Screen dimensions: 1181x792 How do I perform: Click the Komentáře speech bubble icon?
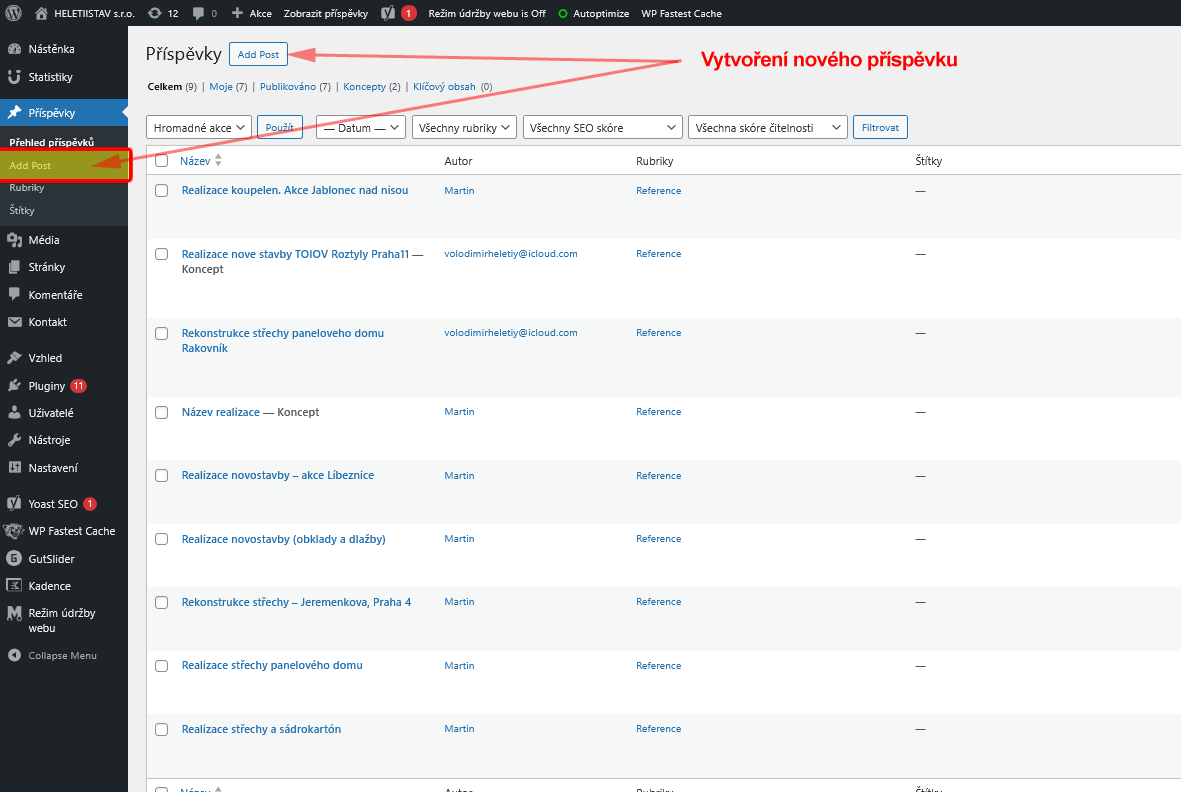click(x=14, y=294)
